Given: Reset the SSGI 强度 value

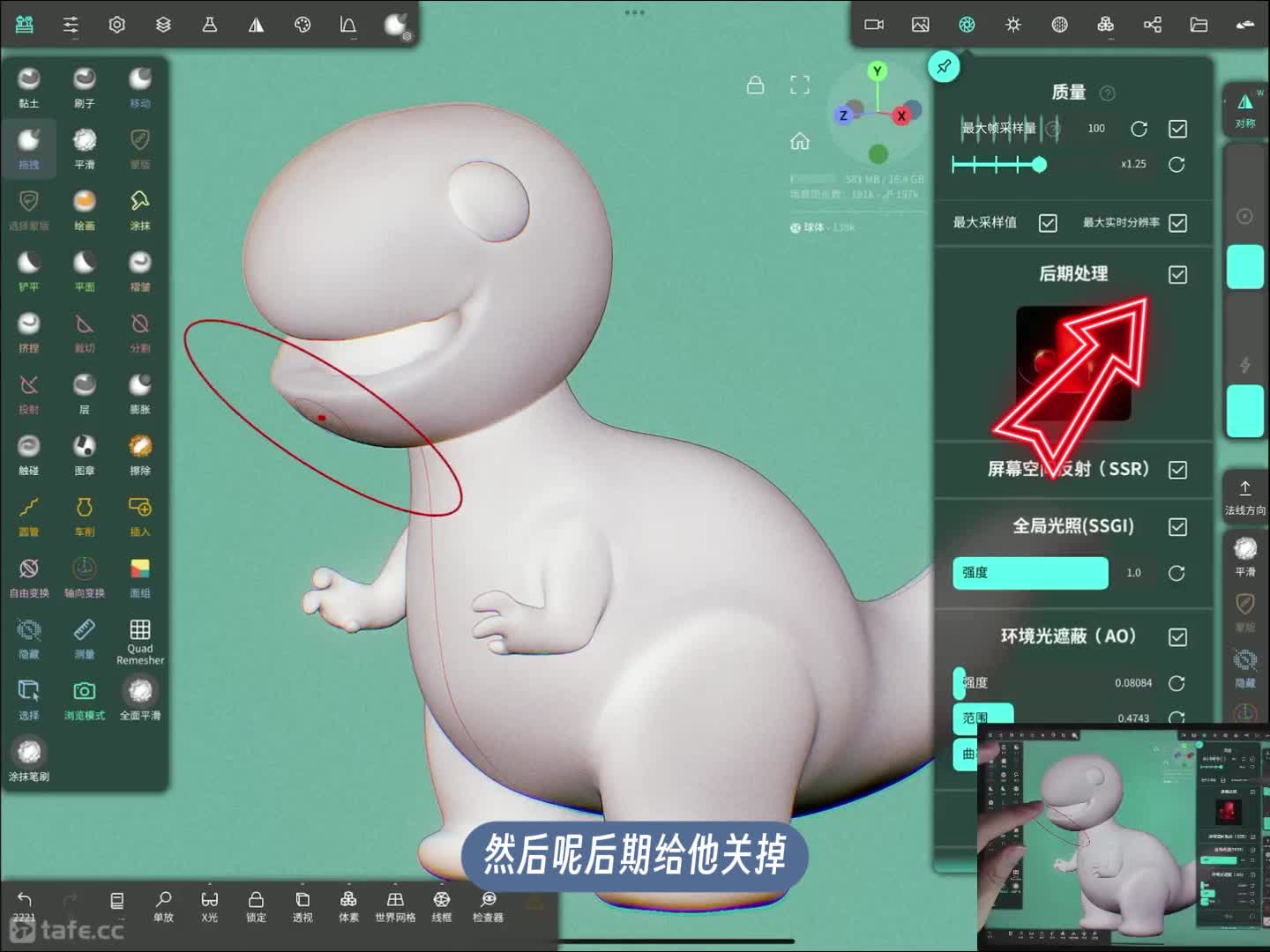Looking at the screenshot, I should point(1177,573).
